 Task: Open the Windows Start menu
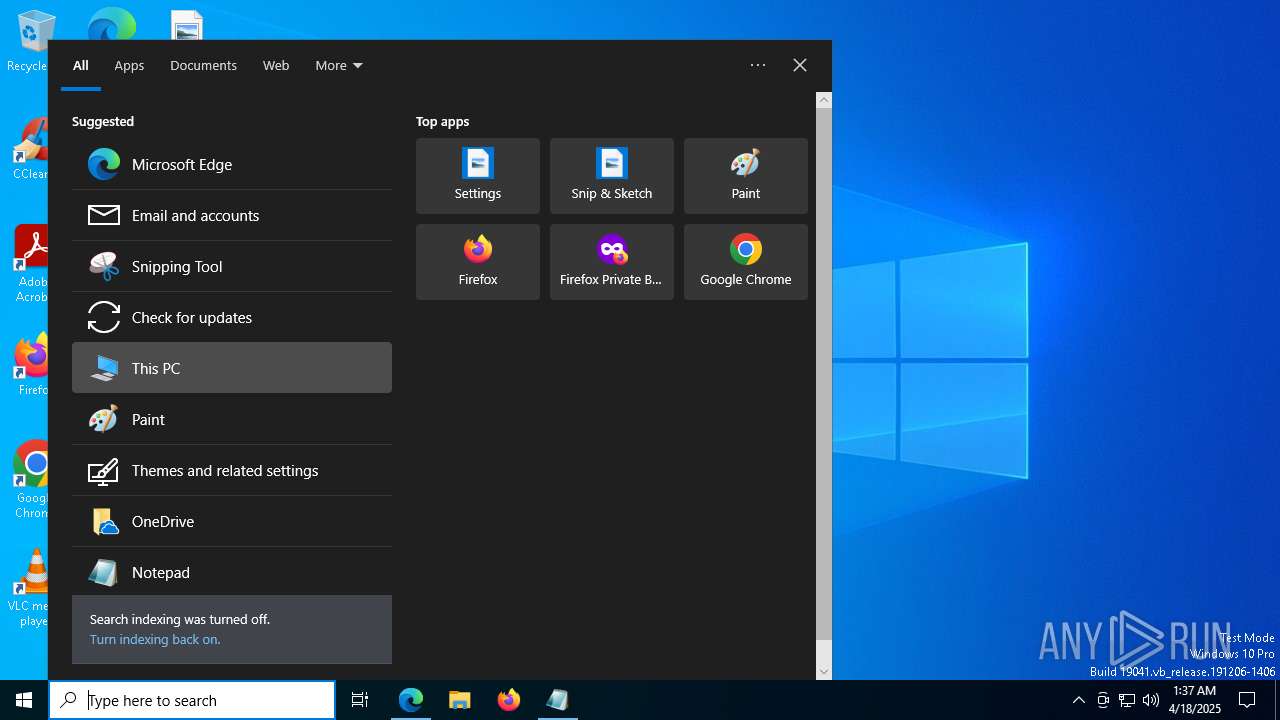(24, 700)
